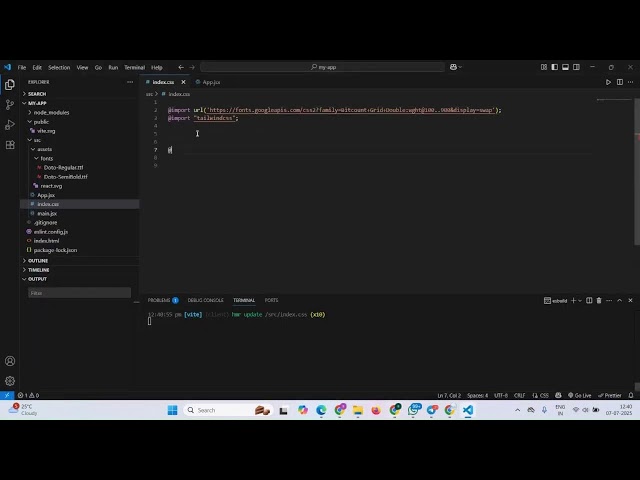Image resolution: width=640 pixels, height=480 pixels.
Task: Run the file using play icon
Action: [x=608, y=82]
